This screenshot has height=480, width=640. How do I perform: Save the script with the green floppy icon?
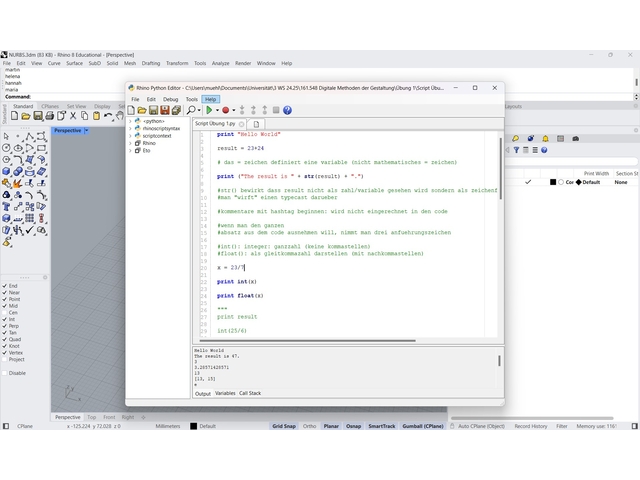pyautogui.click(x=153, y=110)
